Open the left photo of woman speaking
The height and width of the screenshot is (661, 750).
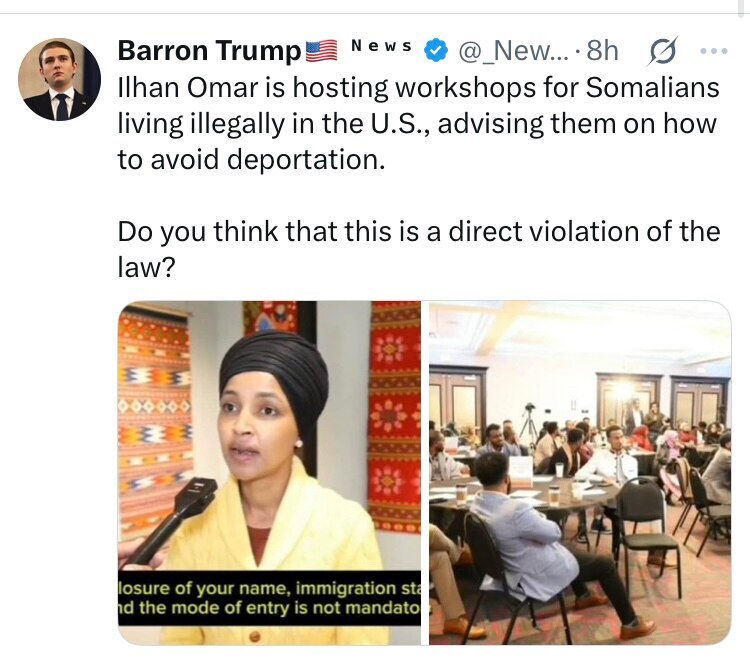coord(269,473)
